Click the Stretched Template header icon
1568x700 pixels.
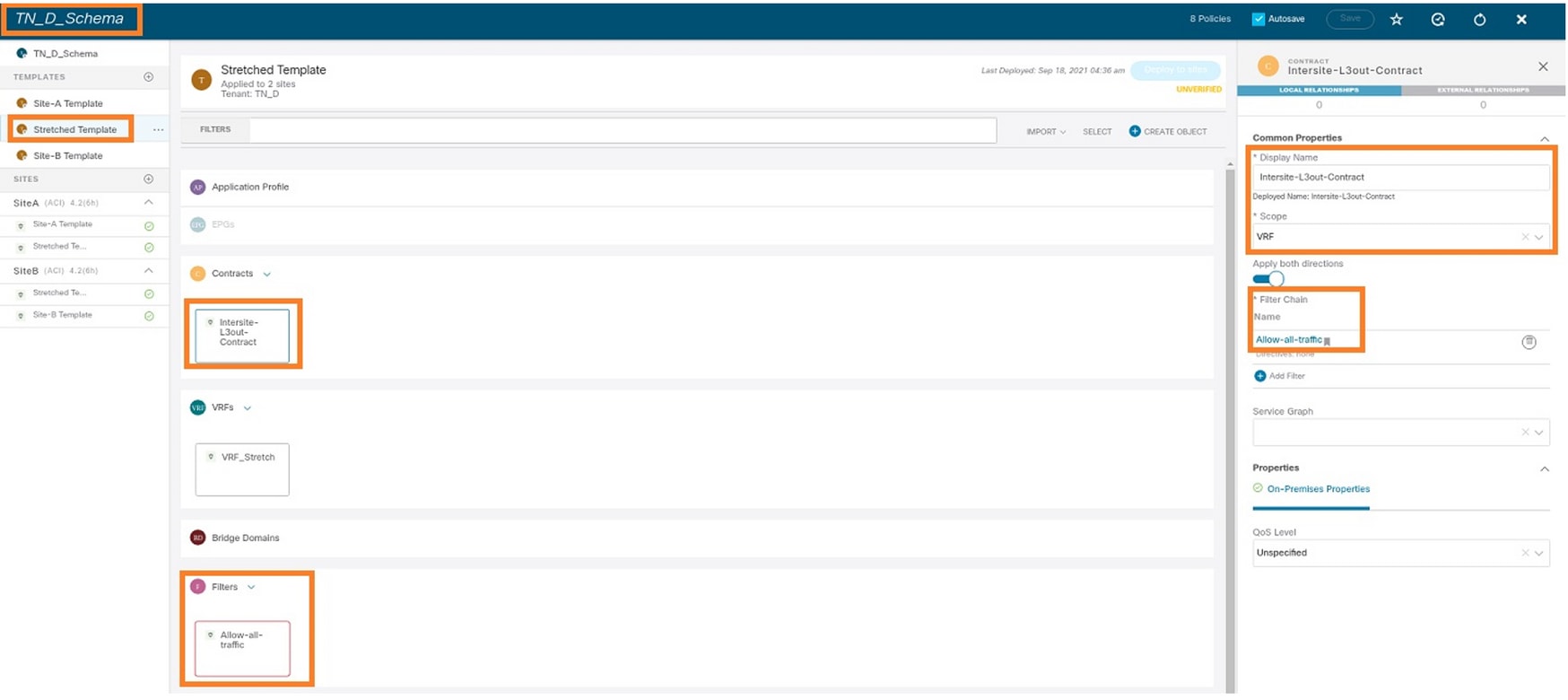coord(202,81)
